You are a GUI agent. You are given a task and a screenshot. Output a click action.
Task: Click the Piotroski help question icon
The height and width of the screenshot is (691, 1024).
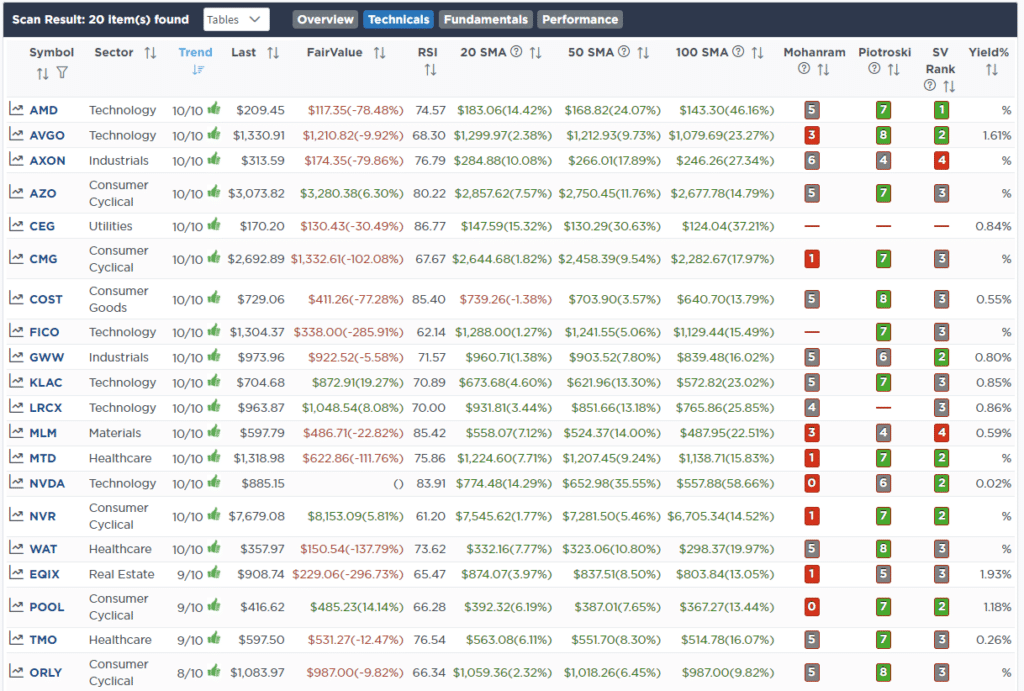click(874, 69)
